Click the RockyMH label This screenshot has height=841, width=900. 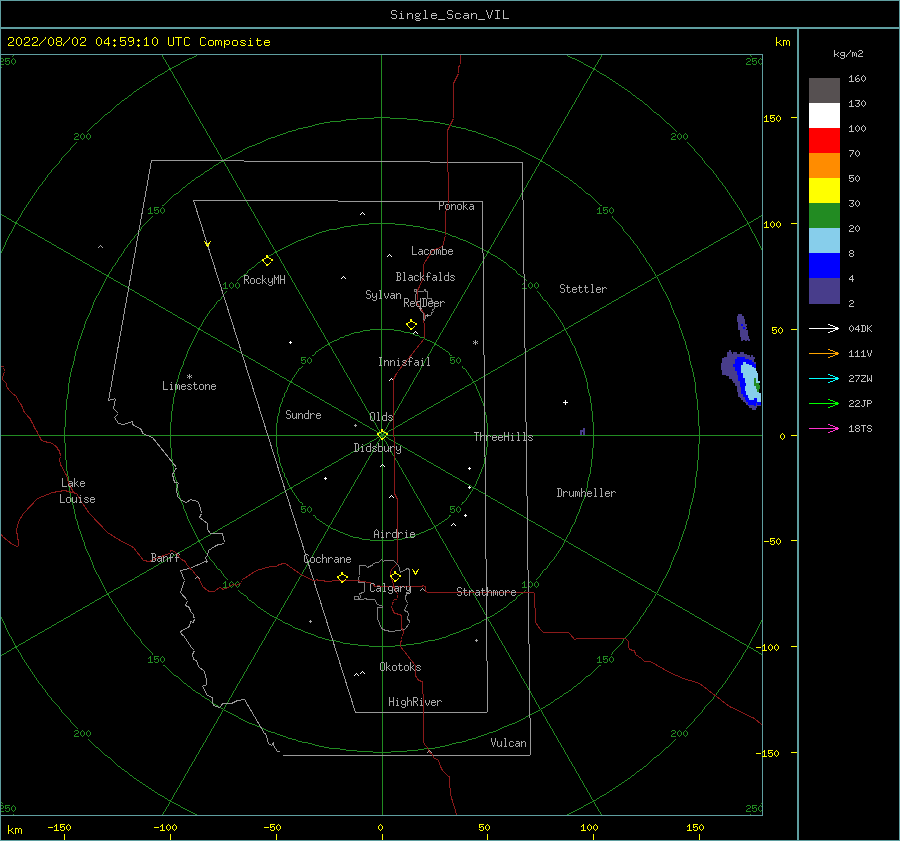[264, 280]
